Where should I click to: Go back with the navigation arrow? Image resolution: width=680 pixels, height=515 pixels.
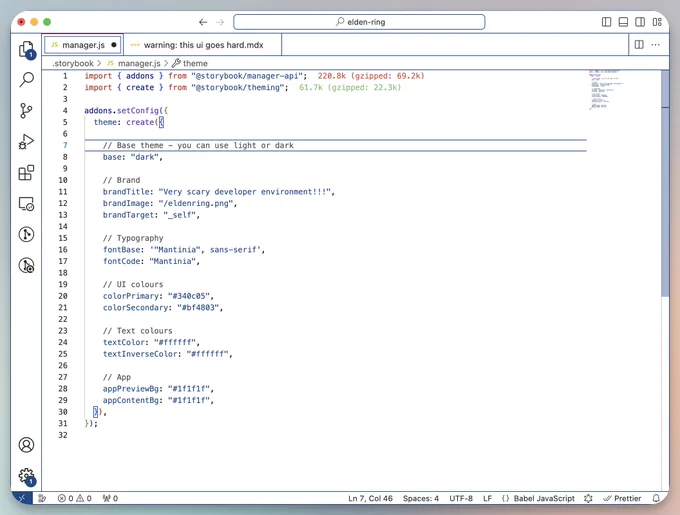[203, 22]
